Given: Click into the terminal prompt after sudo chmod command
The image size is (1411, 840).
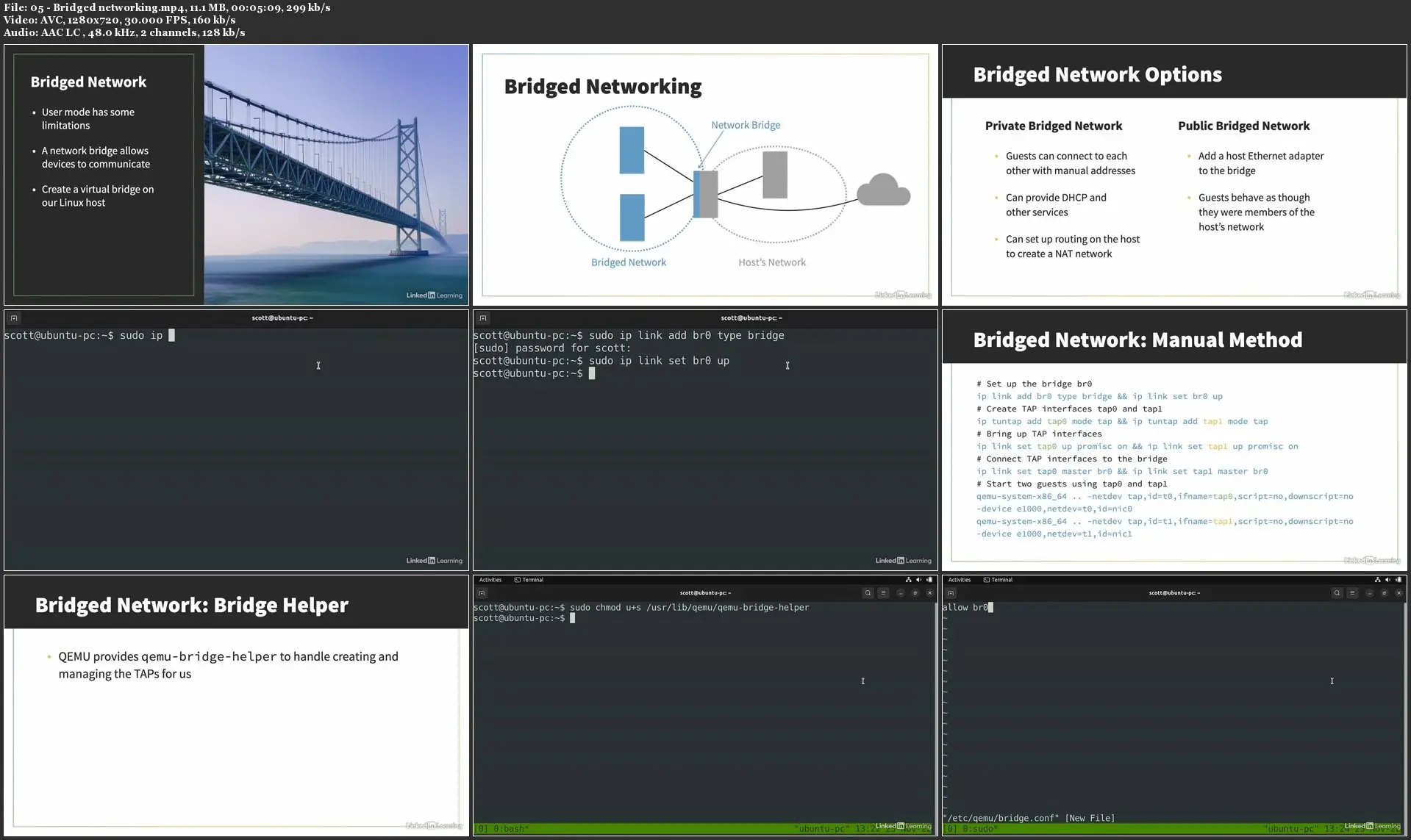Looking at the screenshot, I should tap(574, 618).
